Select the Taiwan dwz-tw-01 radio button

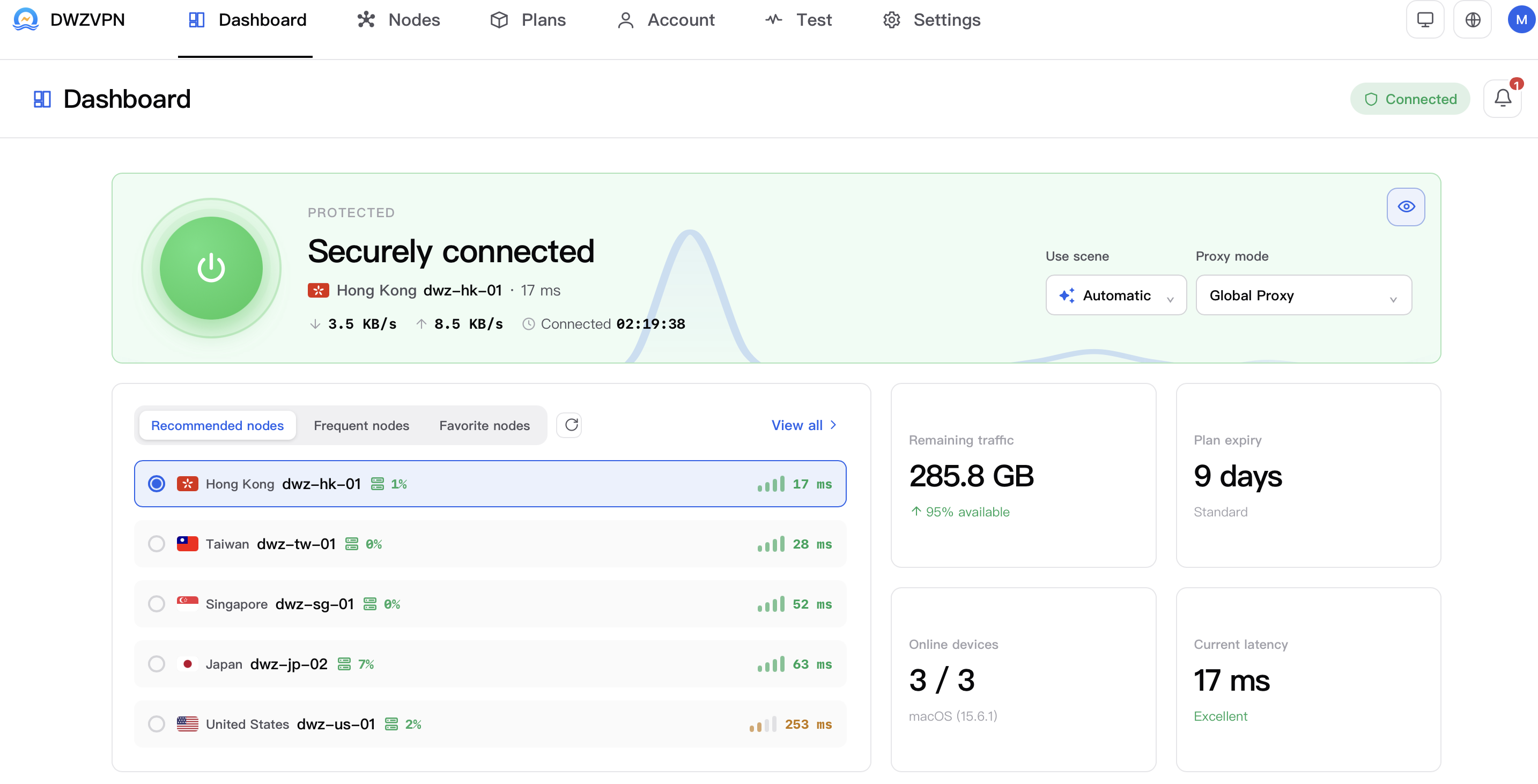pyautogui.click(x=157, y=543)
